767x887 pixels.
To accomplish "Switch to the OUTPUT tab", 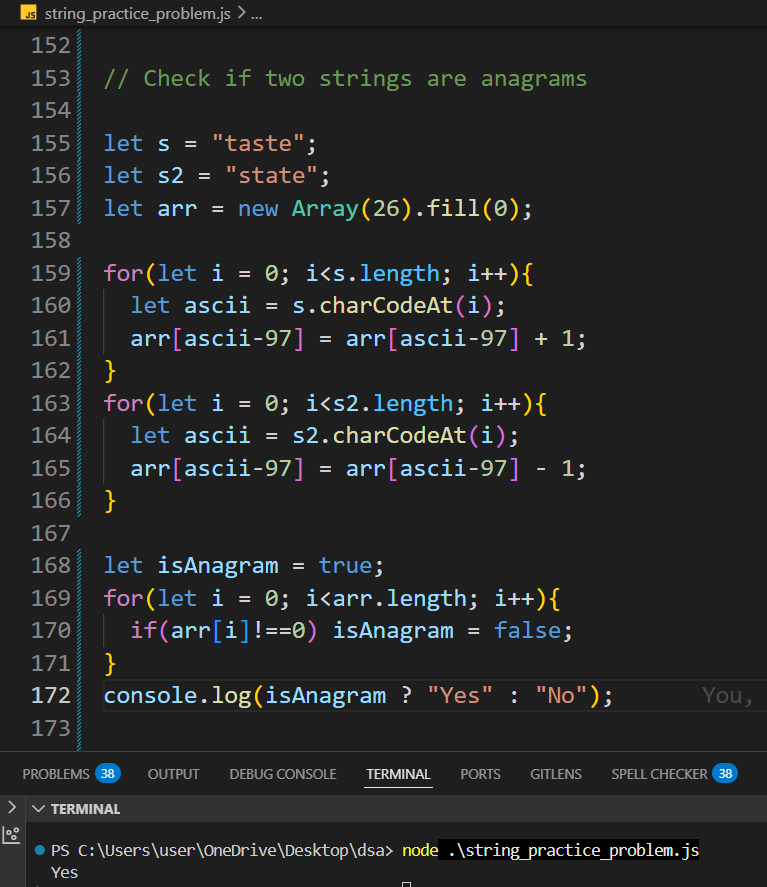I will pyautogui.click(x=174, y=774).
